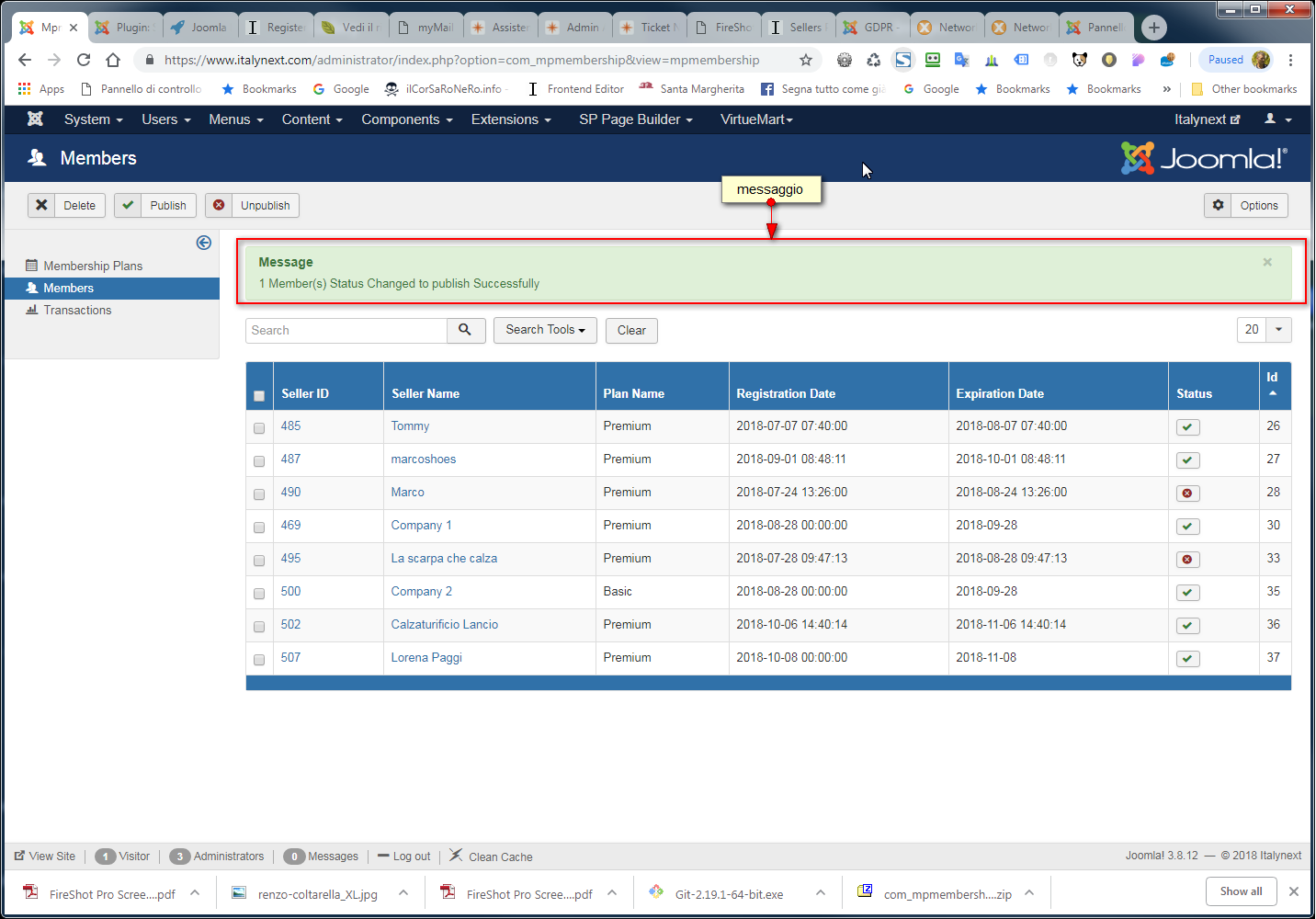Bookmark page with the star icon
This screenshot has width=1316, height=919.
[x=806, y=60]
